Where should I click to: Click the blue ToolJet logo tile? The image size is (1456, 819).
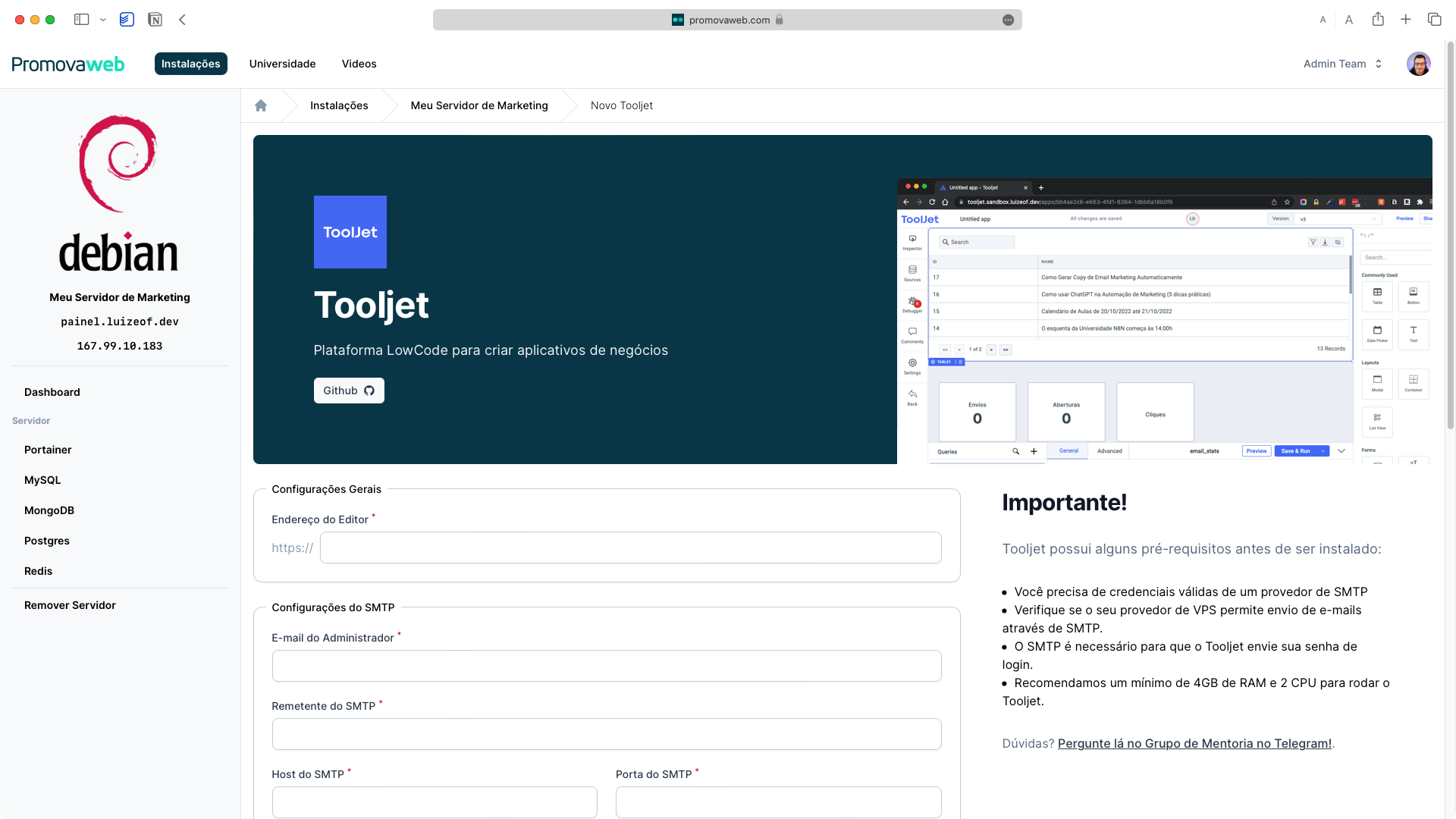[x=350, y=232]
